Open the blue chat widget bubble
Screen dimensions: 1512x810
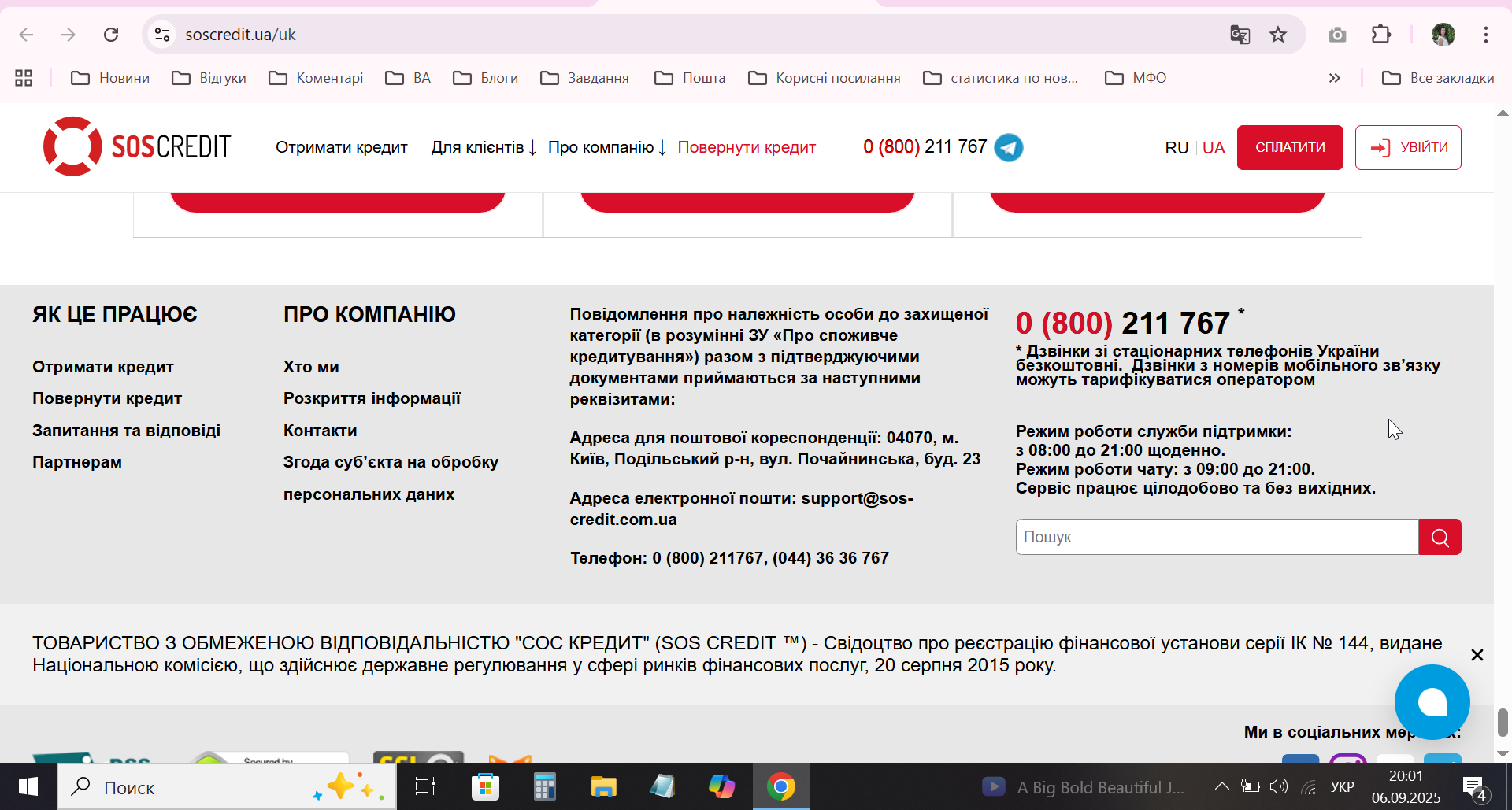pyautogui.click(x=1432, y=702)
